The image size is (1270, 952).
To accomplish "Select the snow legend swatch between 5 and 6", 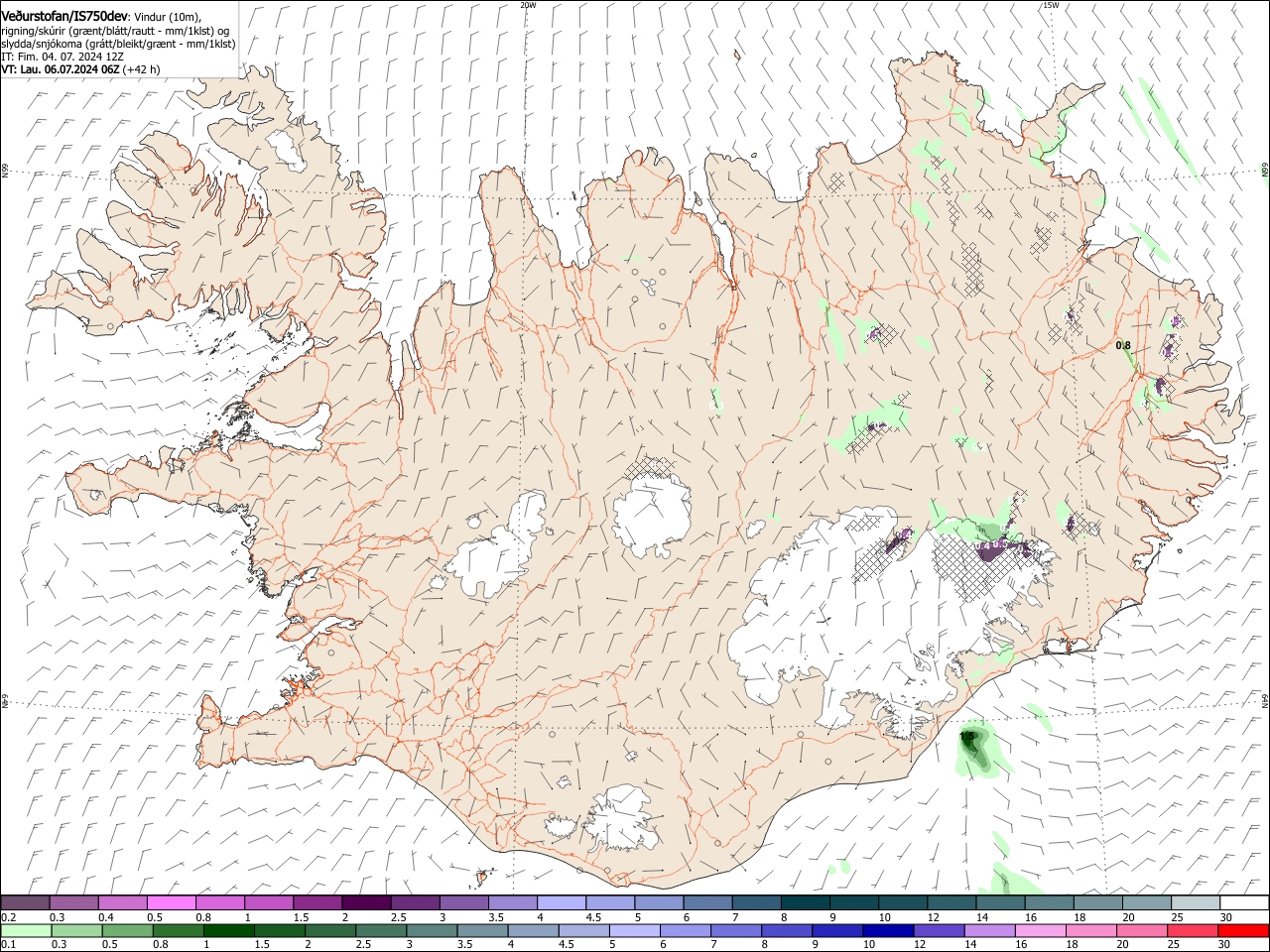I will click(x=659, y=902).
